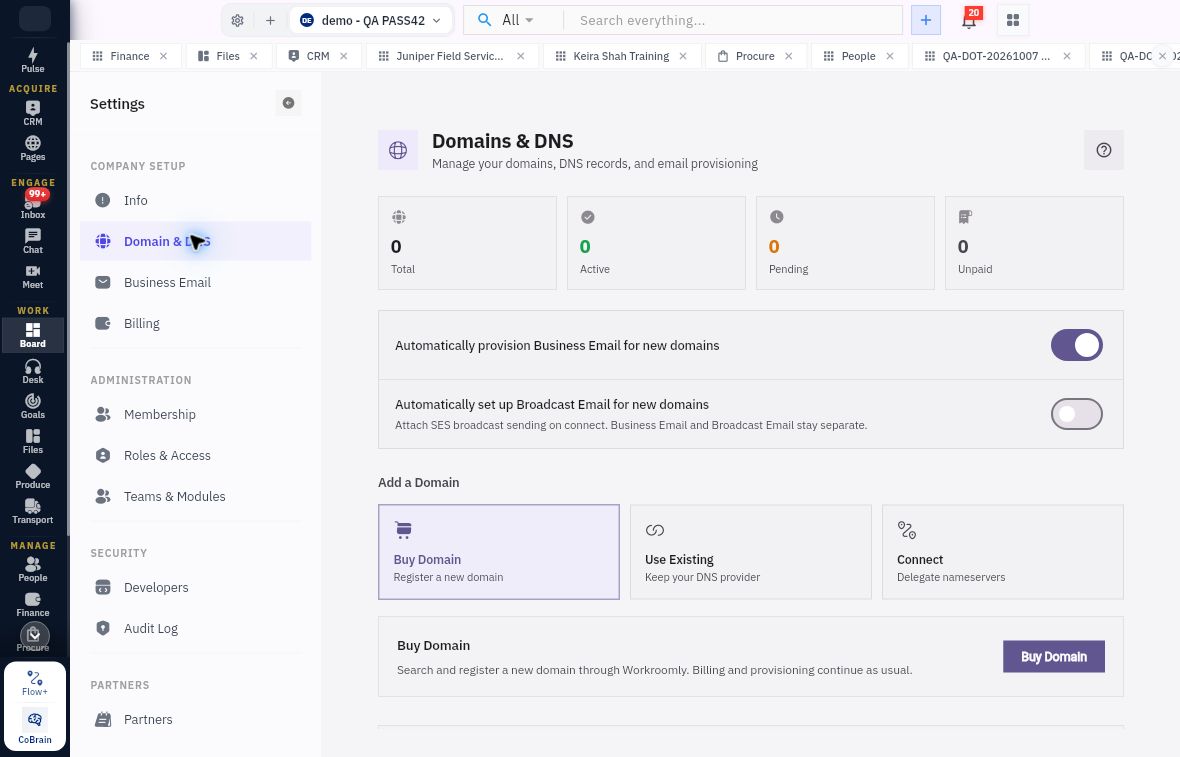The width and height of the screenshot is (1180, 757).
Task: Collapse the Settings sidebar panel
Action: [x=288, y=103]
